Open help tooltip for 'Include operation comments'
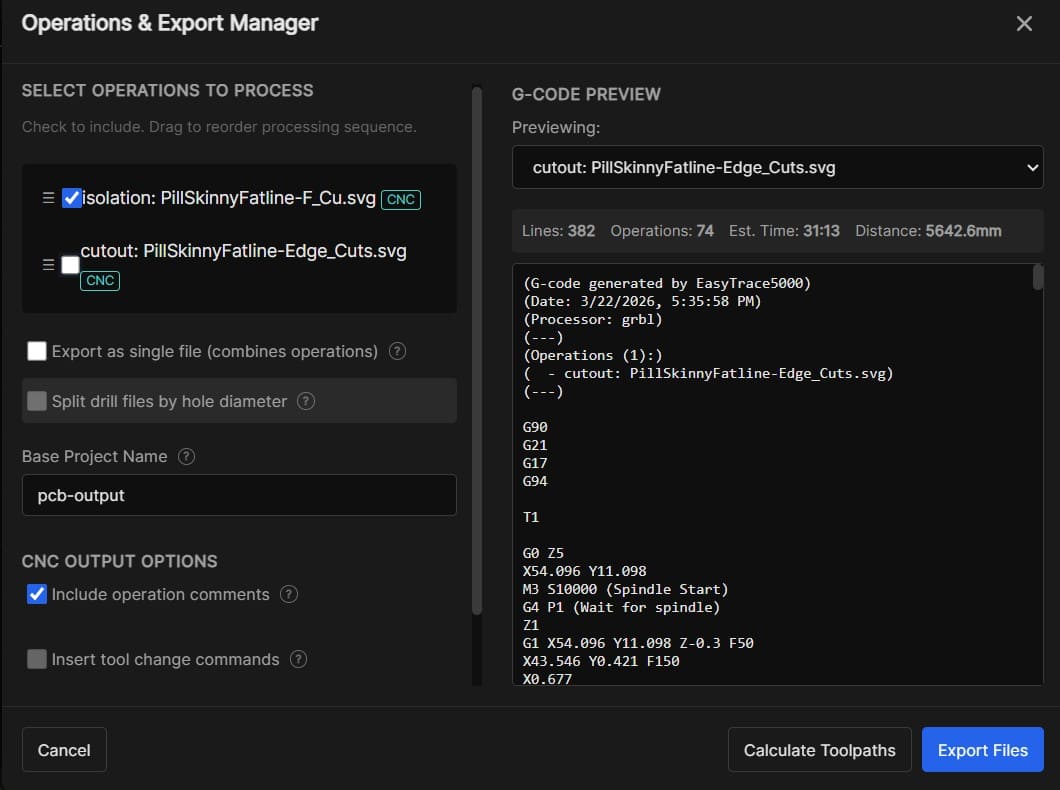 click(x=289, y=594)
